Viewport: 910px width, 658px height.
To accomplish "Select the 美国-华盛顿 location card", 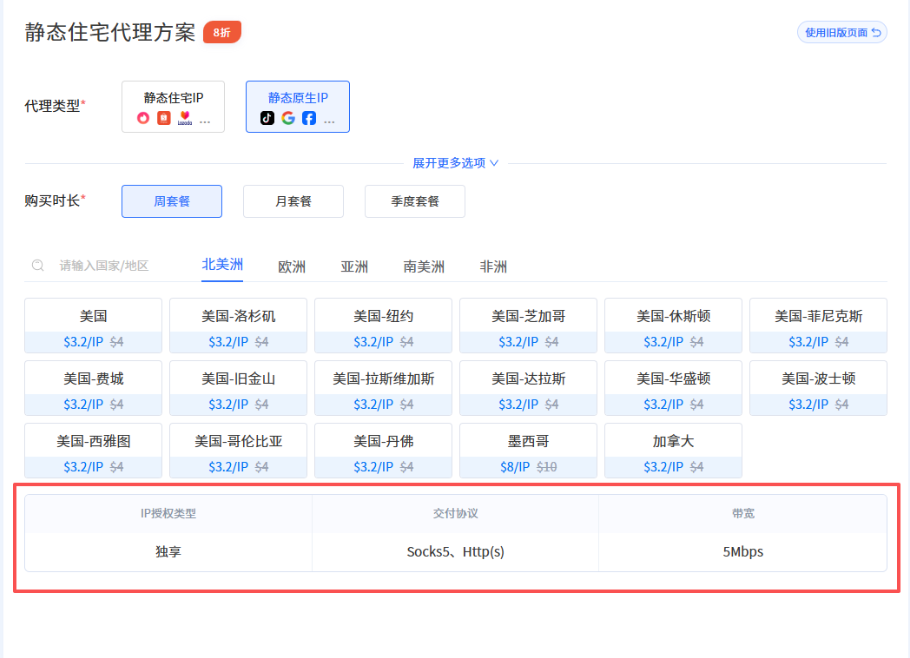I will pyautogui.click(x=673, y=388).
